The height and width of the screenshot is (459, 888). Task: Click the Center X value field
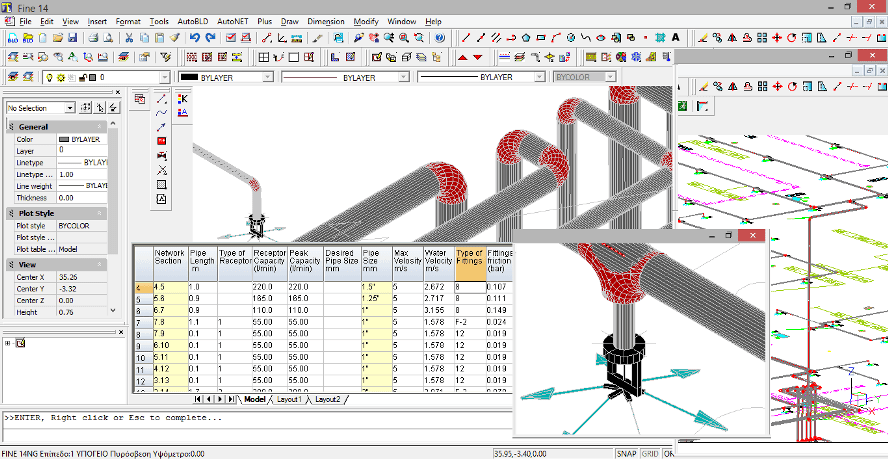coord(82,276)
